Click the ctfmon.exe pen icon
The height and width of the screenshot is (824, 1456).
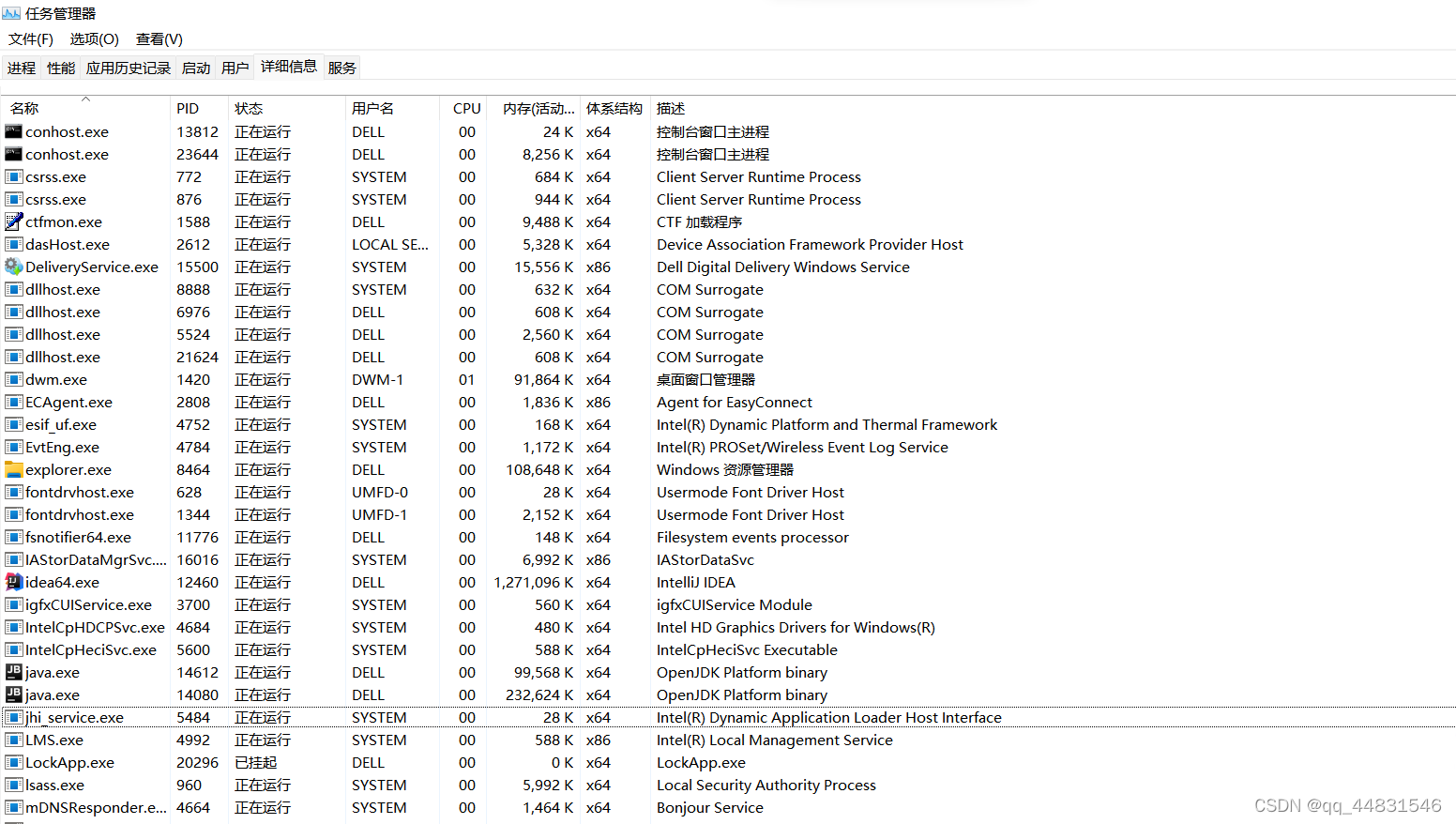(x=13, y=221)
